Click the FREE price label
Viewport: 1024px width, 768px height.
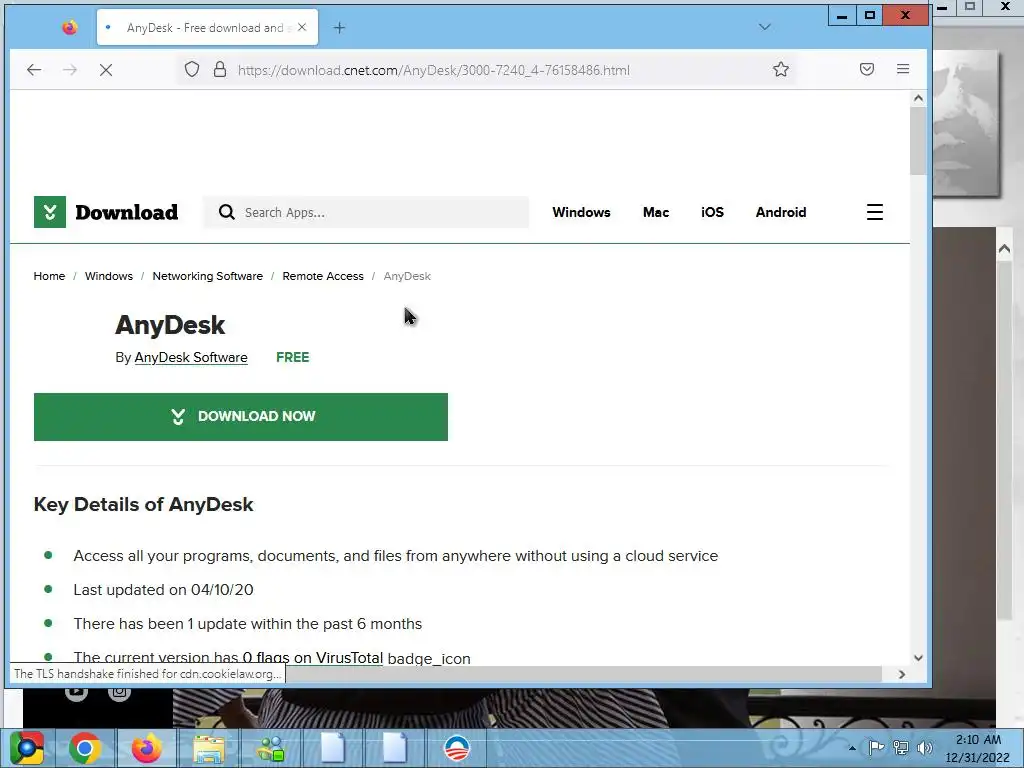coord(293,357)
